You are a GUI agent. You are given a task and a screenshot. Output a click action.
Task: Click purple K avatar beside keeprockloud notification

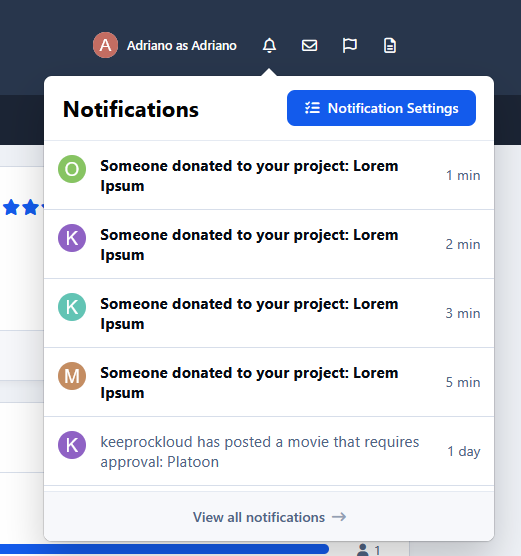[x=72, y=445]
